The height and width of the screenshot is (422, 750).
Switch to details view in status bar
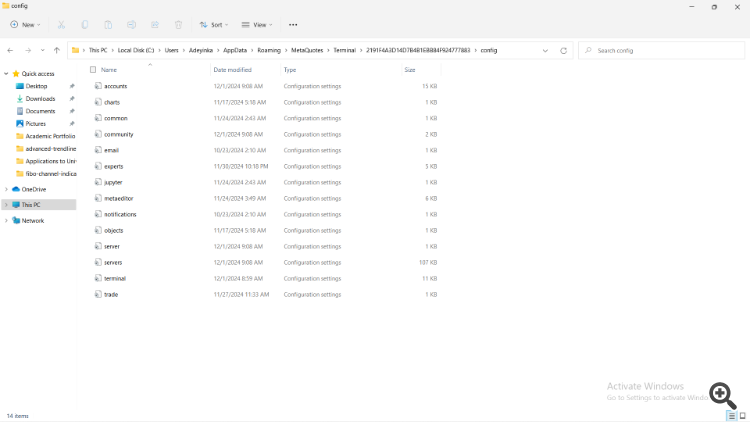[x=731, y=416]
